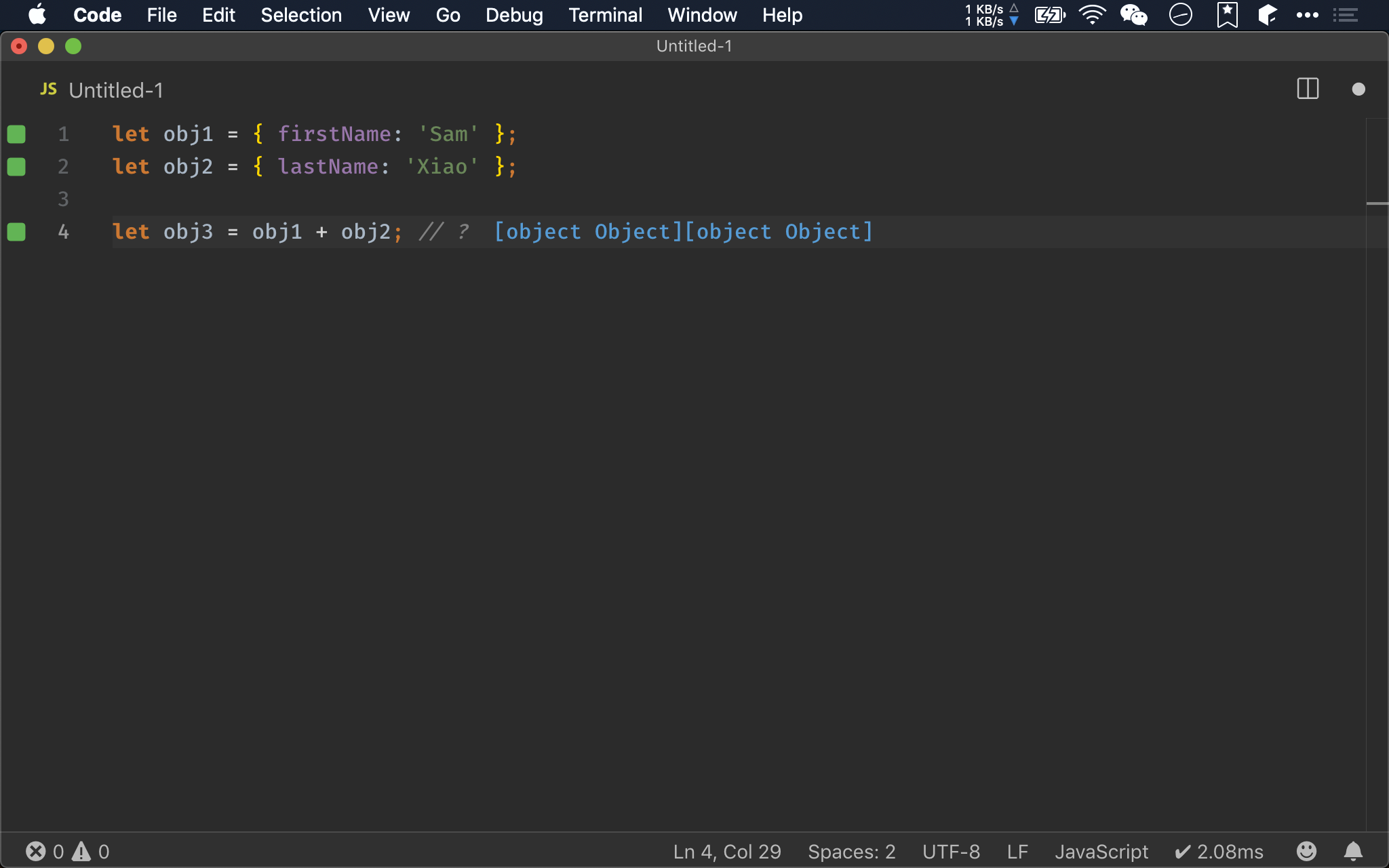Click the 2.08ms Quokka timing status

(x=1219, y=851)
